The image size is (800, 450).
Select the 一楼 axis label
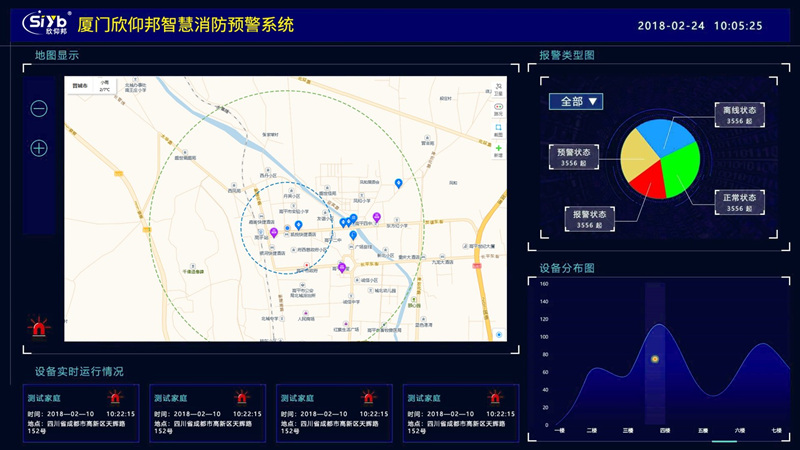(560, 431)
